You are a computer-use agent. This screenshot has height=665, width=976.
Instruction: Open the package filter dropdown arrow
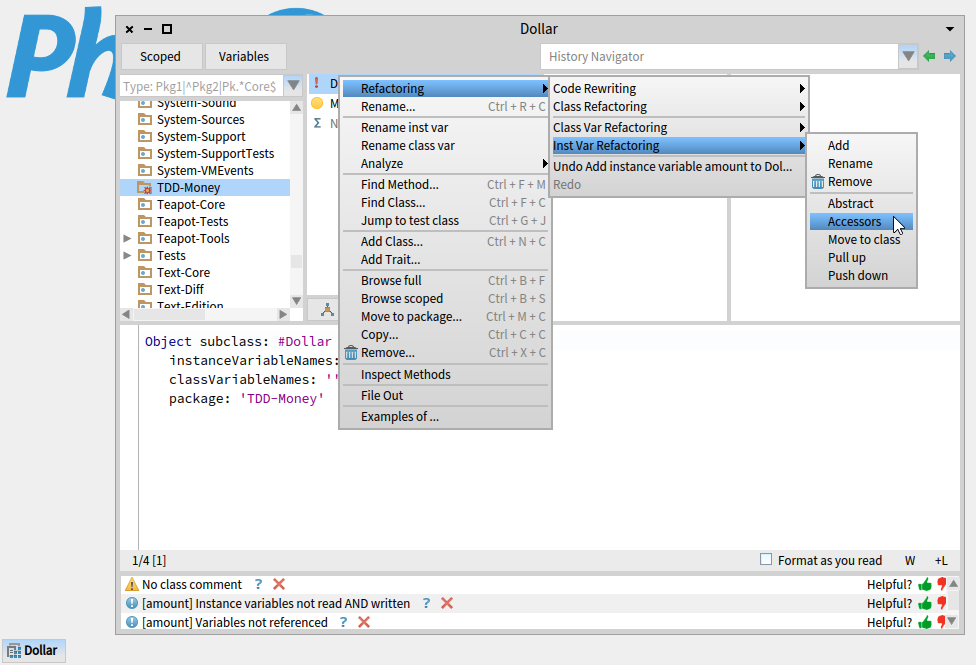pos(294,85)
